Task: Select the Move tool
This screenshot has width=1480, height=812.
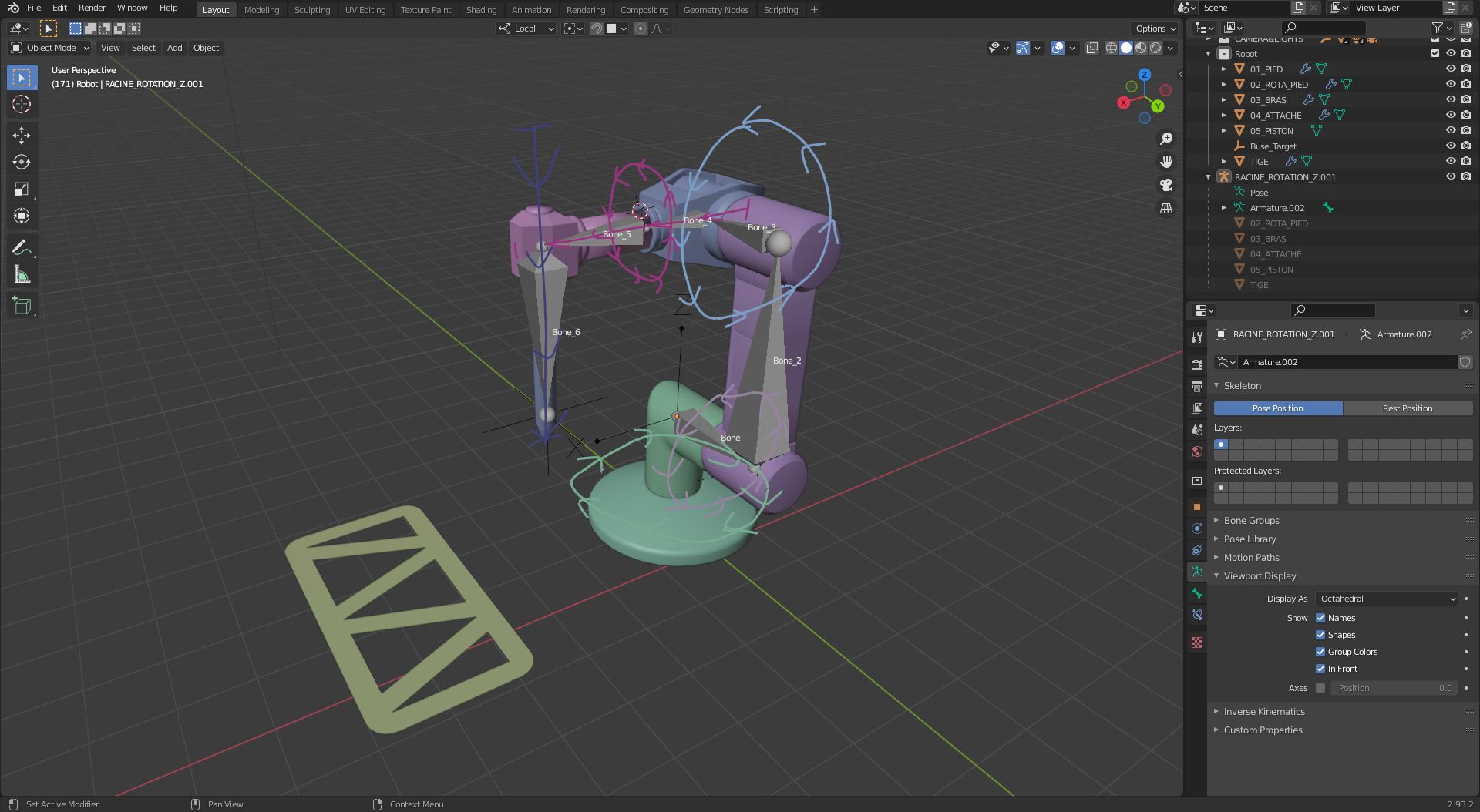Action: tap(22, 136)
